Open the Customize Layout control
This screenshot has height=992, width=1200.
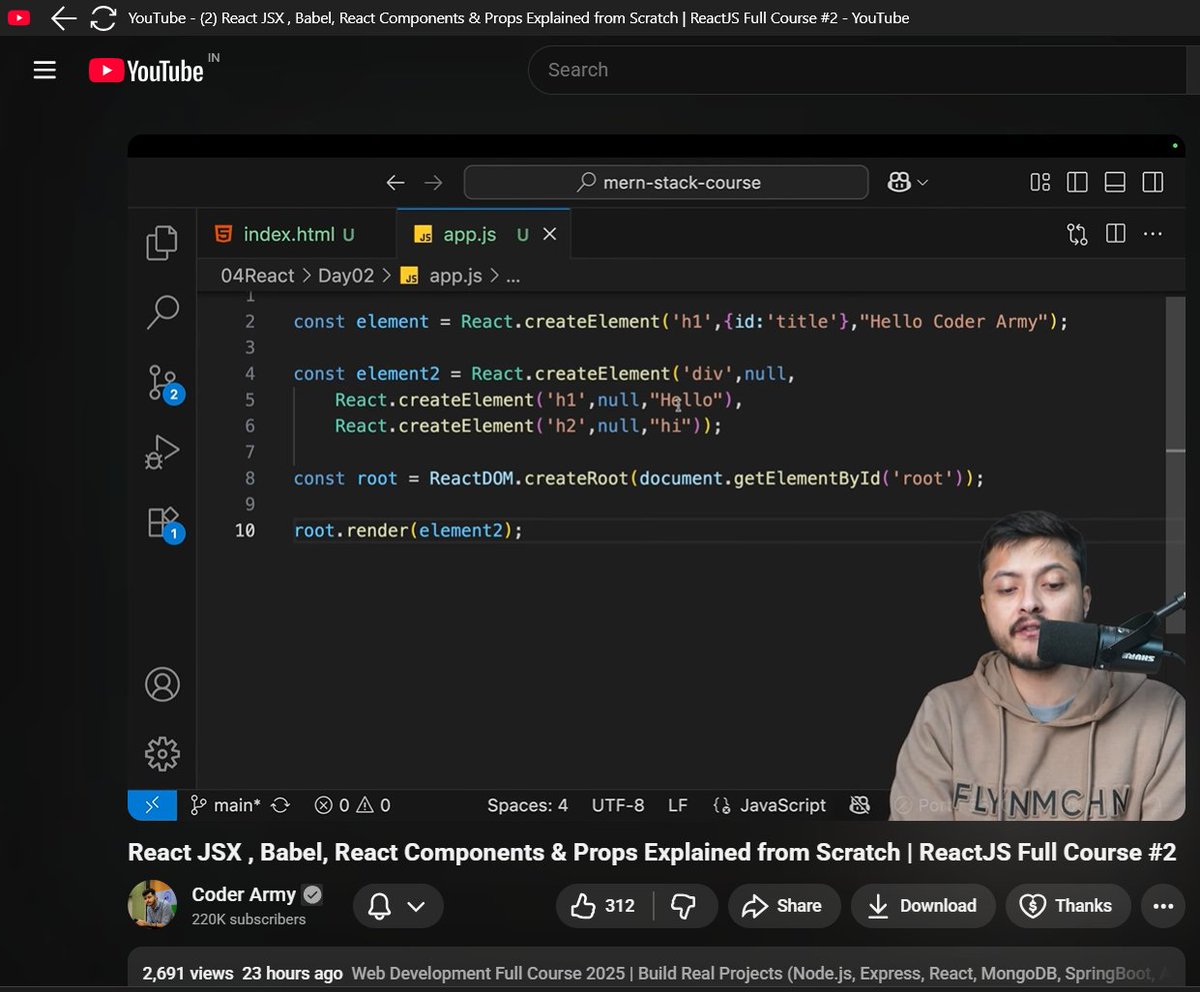click(x=1039, y=182)
